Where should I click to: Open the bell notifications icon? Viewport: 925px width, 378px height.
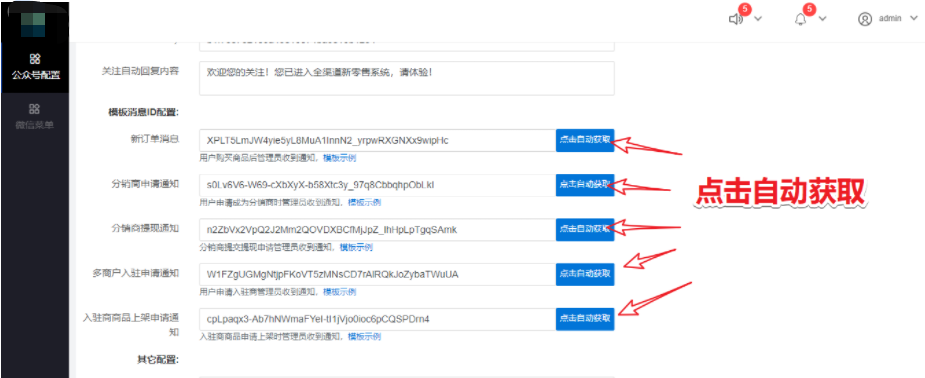tap(801, 19)
